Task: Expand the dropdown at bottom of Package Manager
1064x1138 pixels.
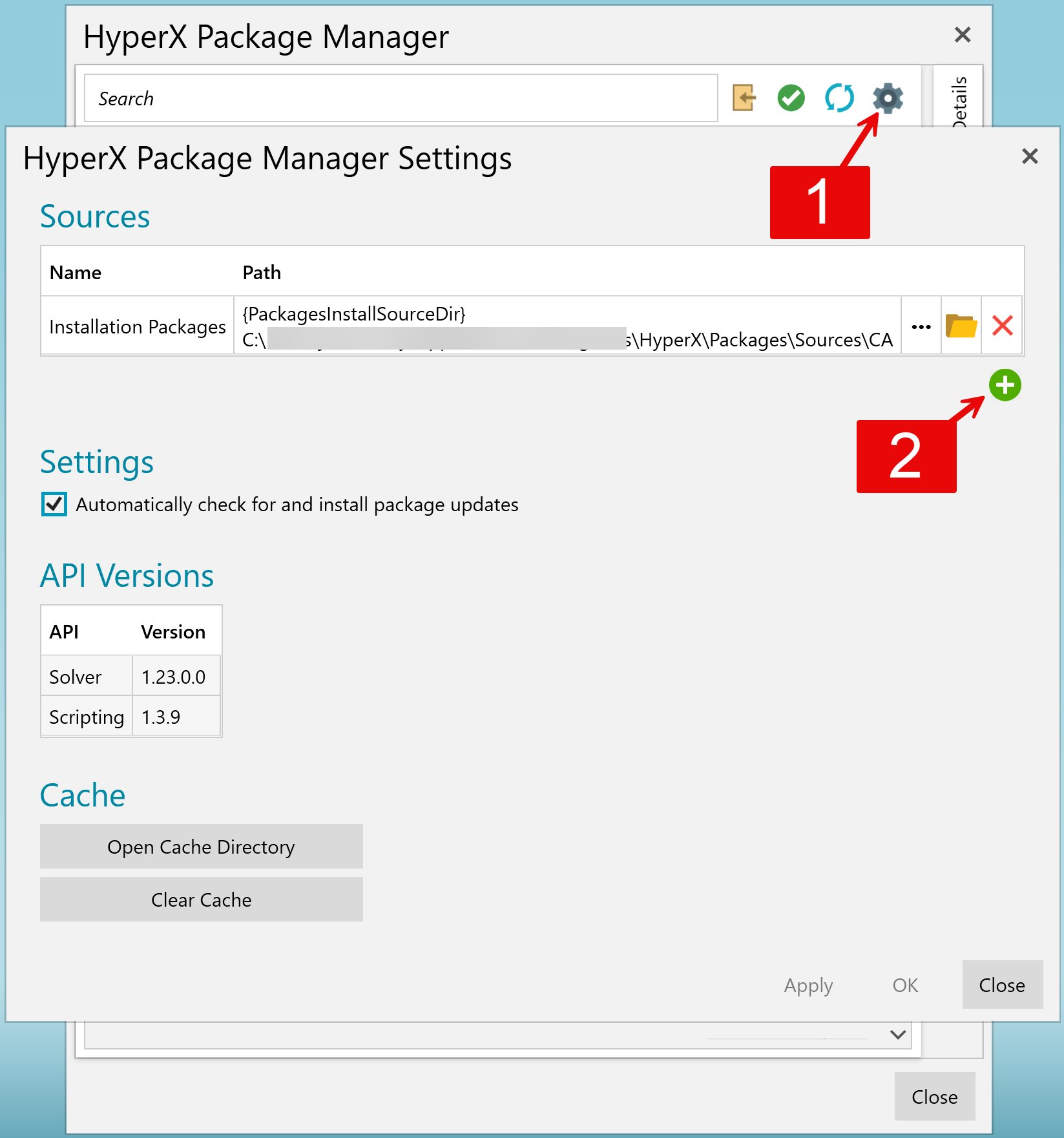Action: (897, 1035)
